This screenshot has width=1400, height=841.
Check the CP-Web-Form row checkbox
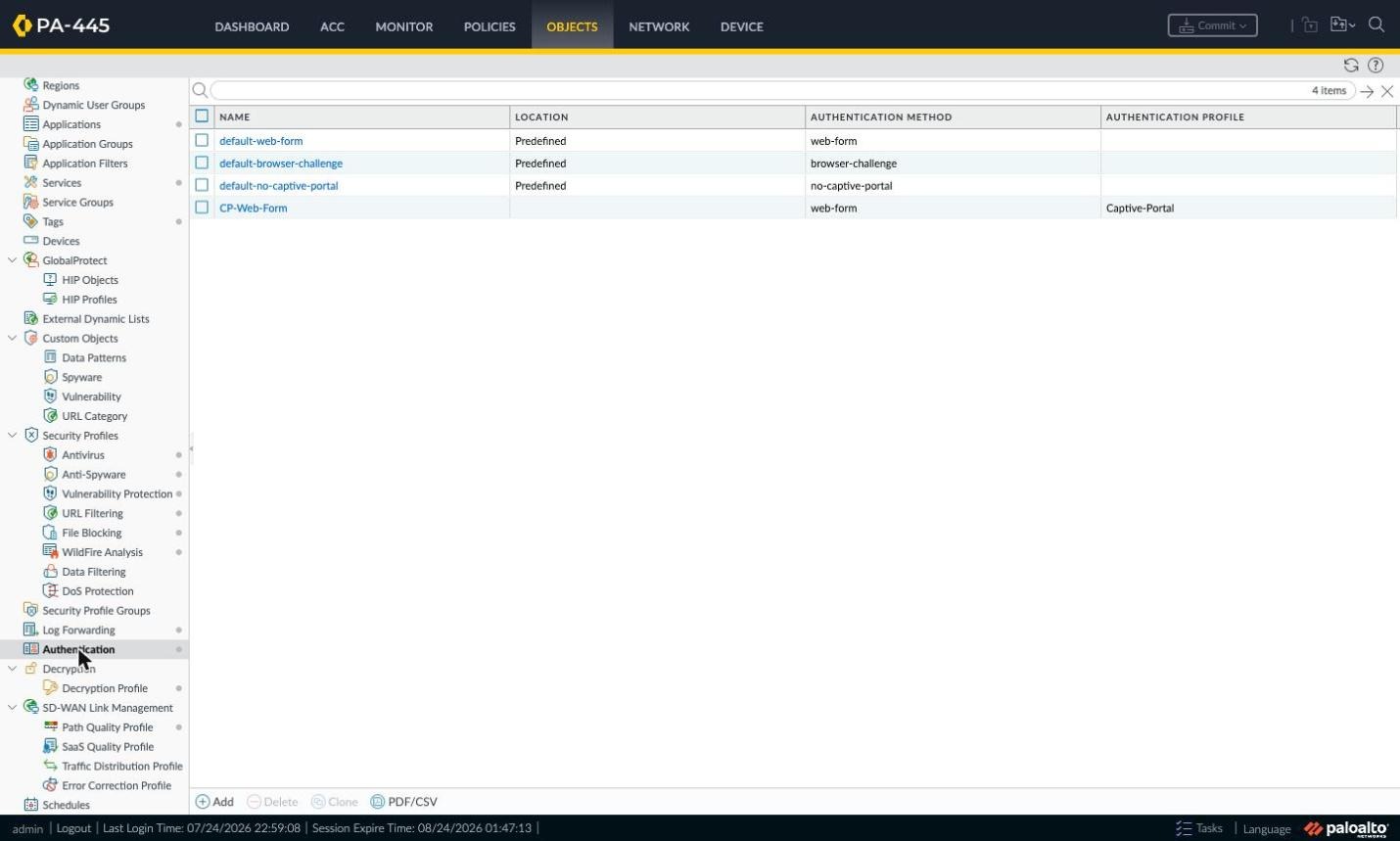point(202,208)
